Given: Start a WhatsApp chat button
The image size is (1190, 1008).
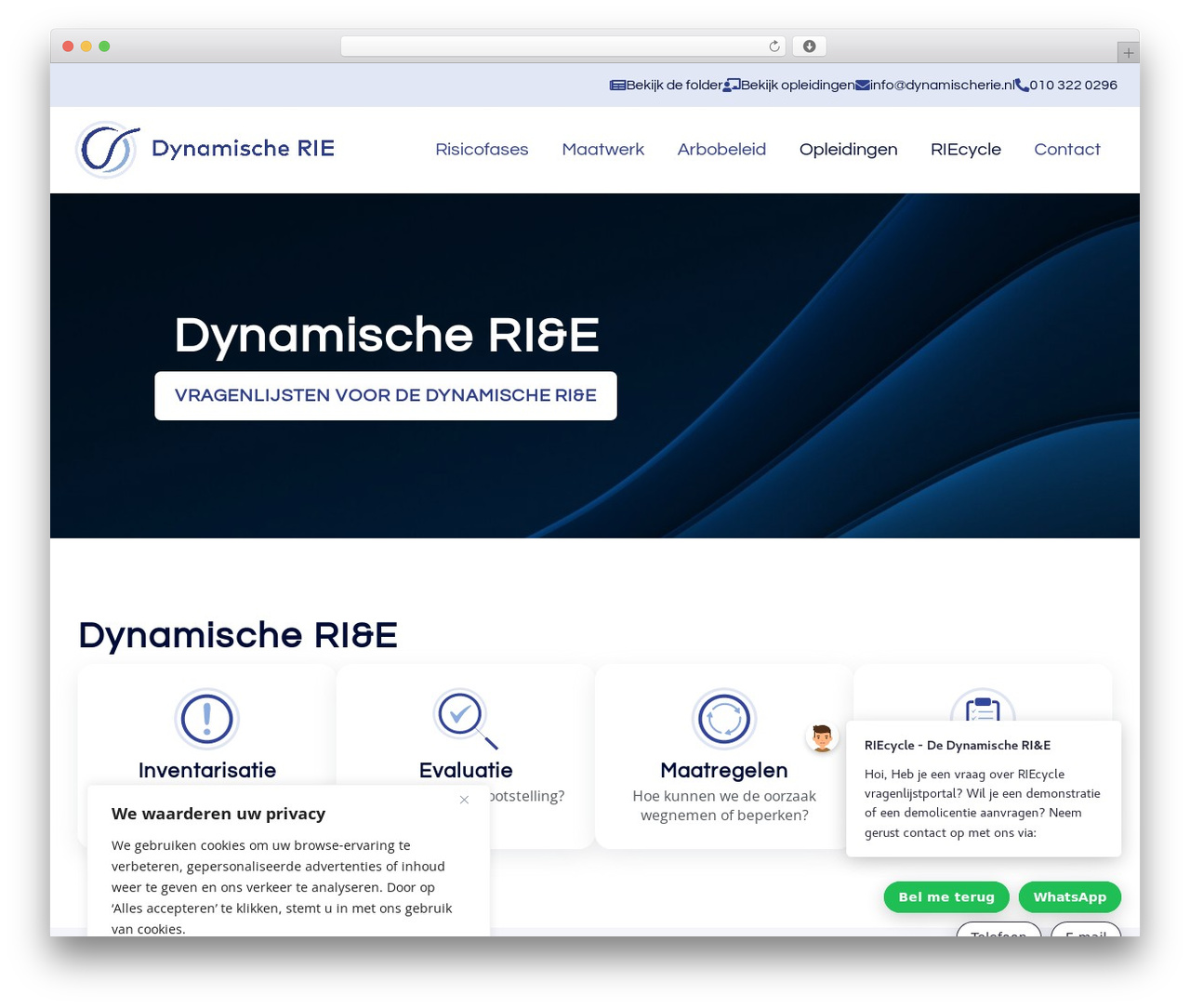Looking at the screenshot, I should pyautogui.click(x=1070, y=897).
